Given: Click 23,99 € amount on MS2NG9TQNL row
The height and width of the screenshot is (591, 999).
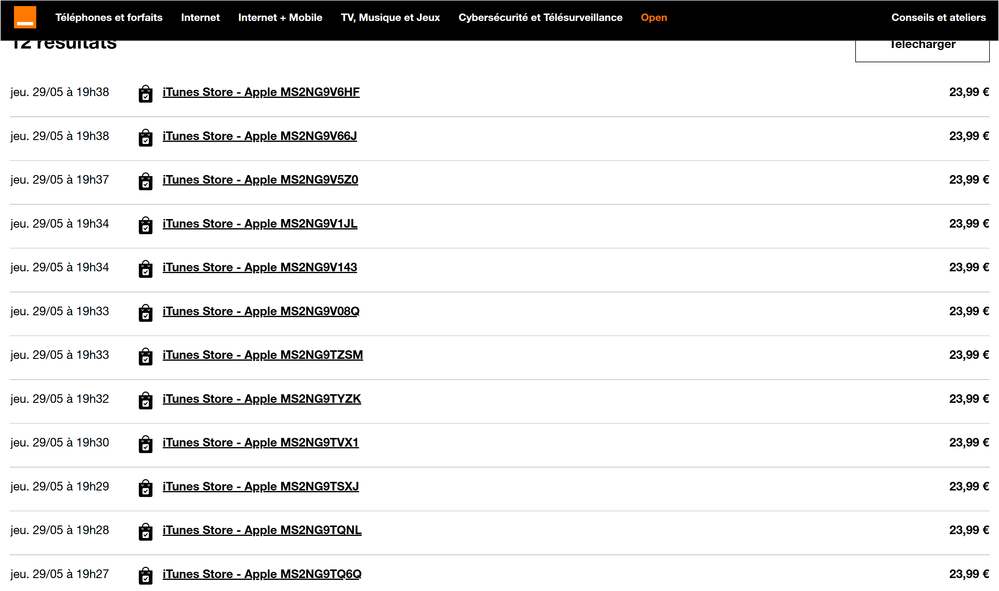Looking at the screenshot, I should click(x=969, y=530).
